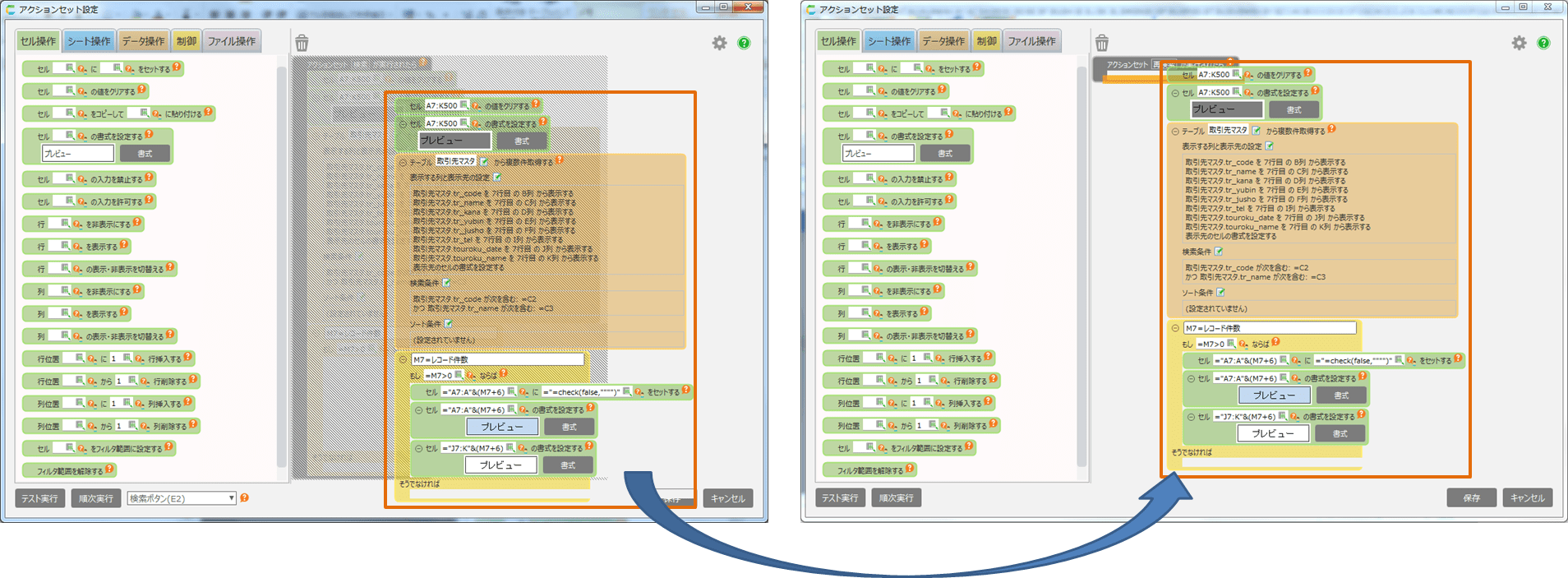This screenshot has width=1568, height=578.
Task: Collapse the テーブル 取引先マスタ block in right window
Action: click(x=1174, y=132)
